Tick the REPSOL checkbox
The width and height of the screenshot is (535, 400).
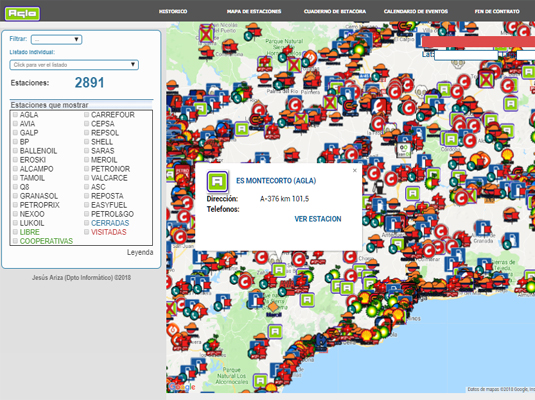(x=87, y=133)
